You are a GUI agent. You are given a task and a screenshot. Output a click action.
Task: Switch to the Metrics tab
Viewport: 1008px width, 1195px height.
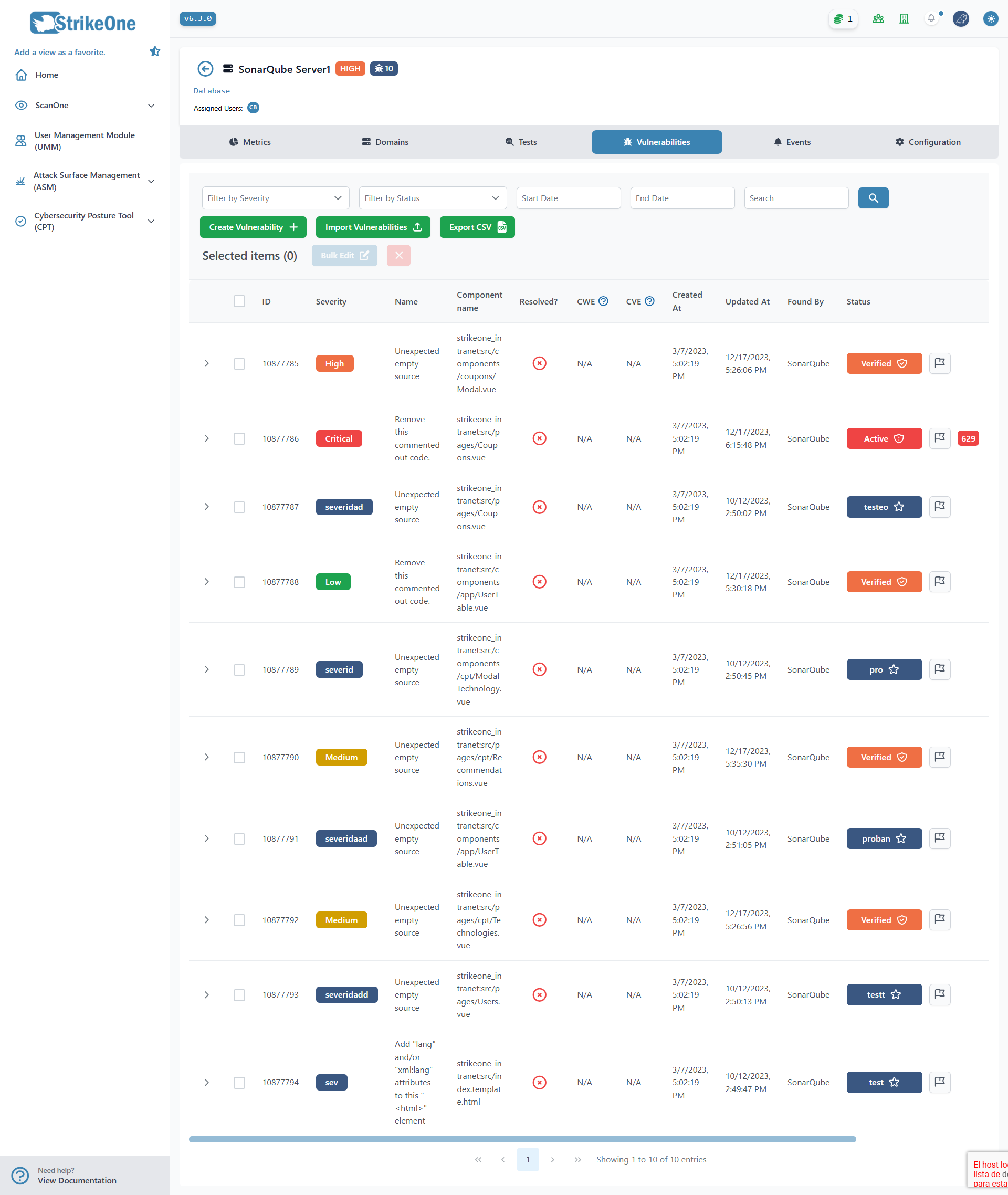pyautogui.click(x=250, y=142)
